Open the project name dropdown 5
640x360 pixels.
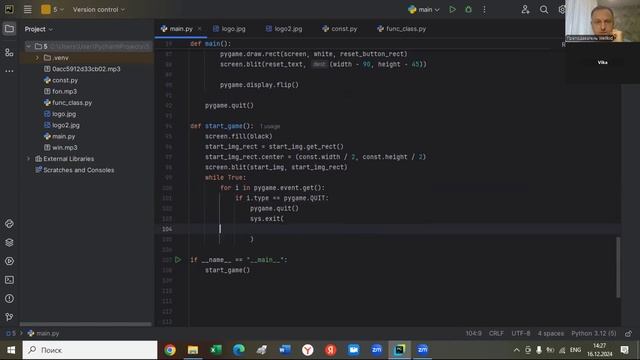(53, 9)
